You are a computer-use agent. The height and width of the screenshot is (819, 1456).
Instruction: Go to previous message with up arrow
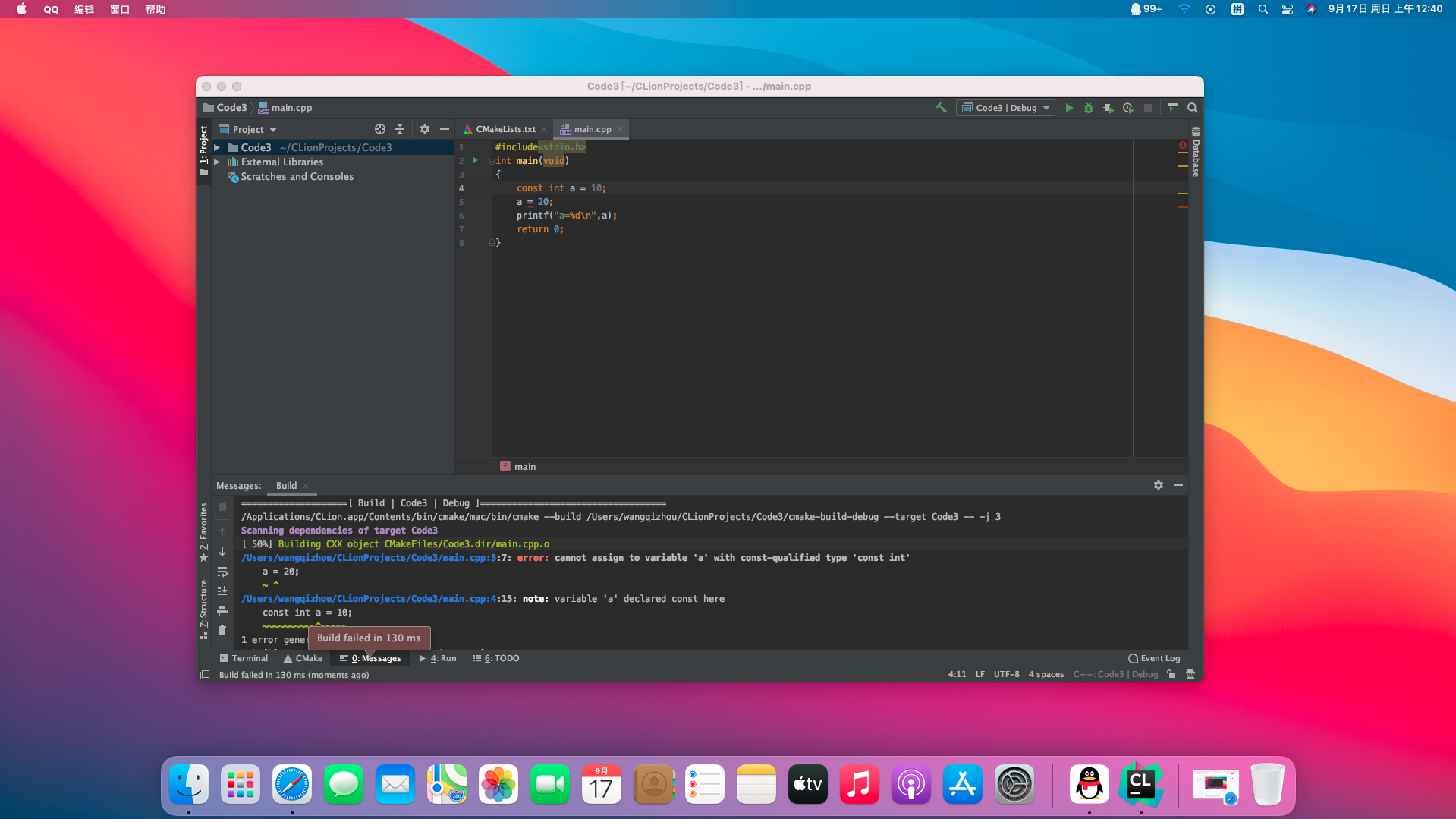point(222,532)
